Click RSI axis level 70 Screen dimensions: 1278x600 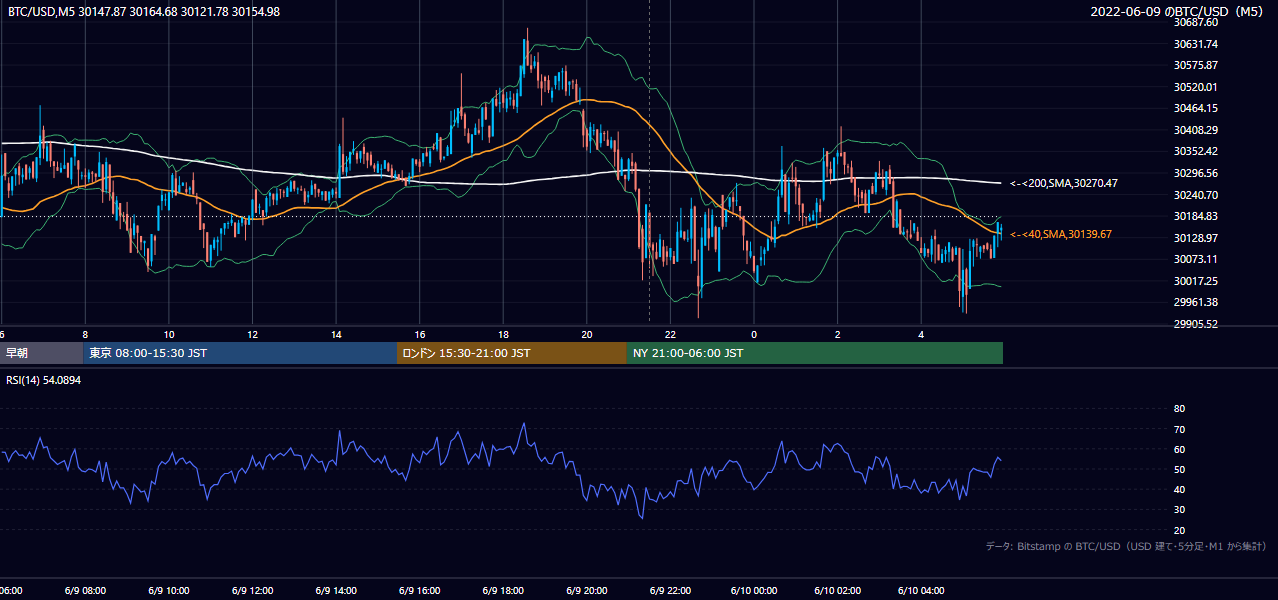click(1179, 429)
